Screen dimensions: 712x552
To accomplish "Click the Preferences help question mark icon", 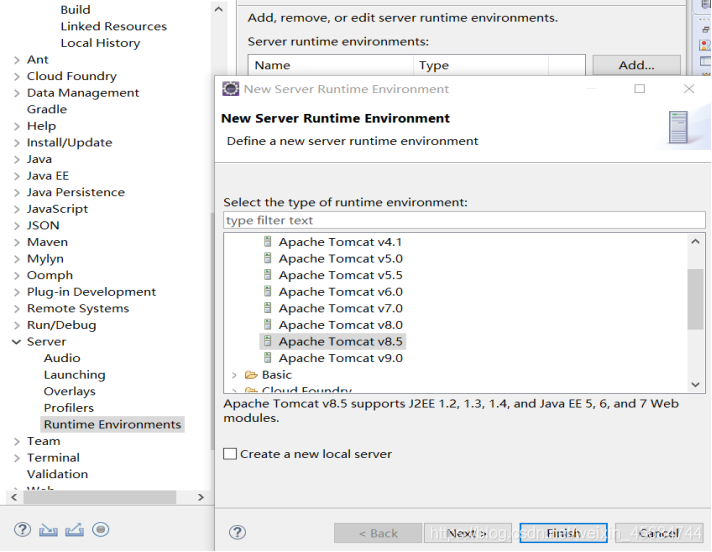I will click(22, 529).
